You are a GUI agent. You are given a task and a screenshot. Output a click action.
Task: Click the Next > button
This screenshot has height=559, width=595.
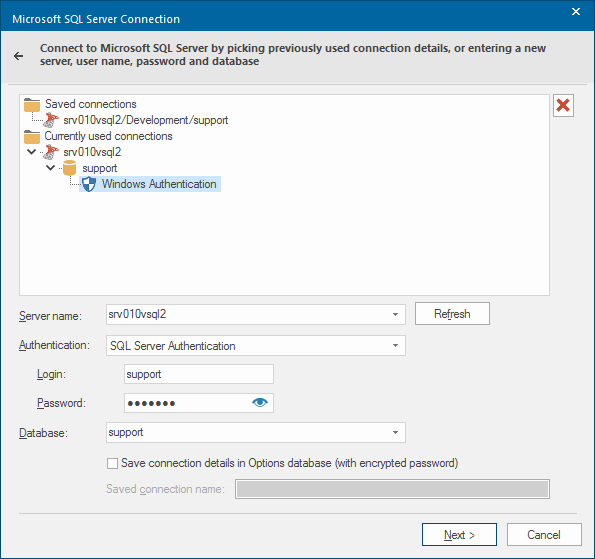click(459, 534)
